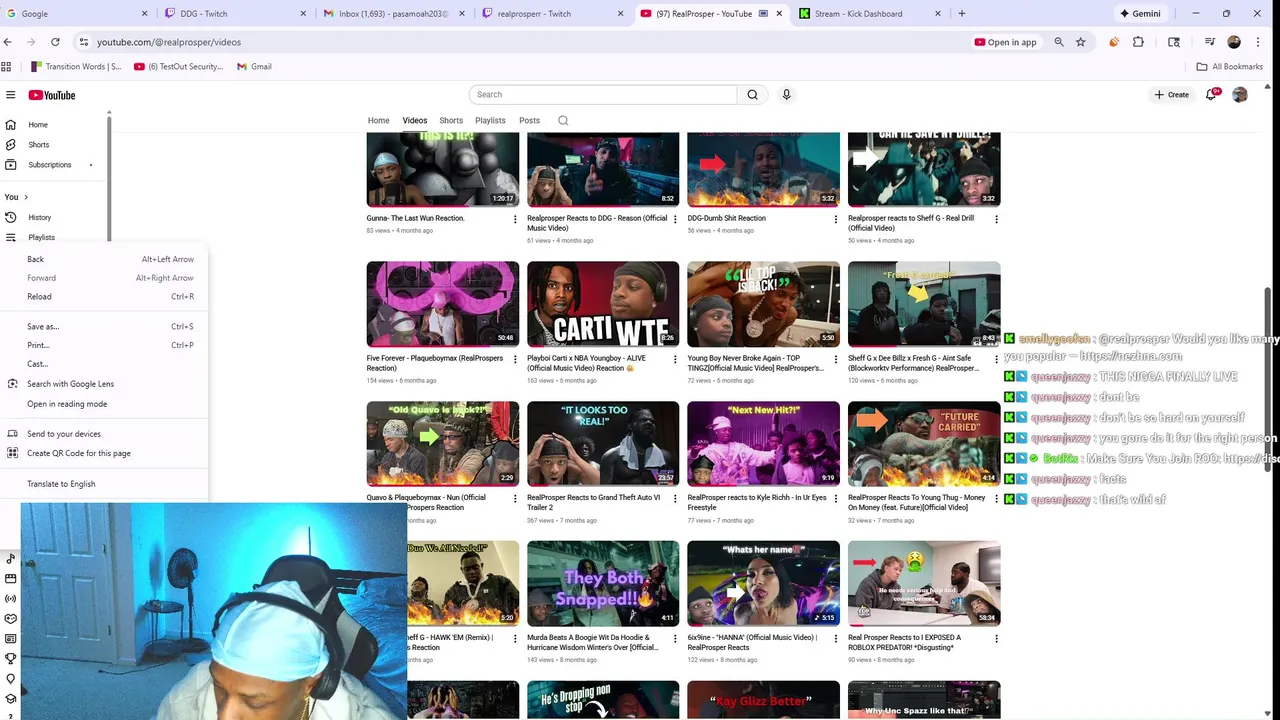Image resolution: width=1280 pixels, height=720 pixels.
Task: Switch to the Stream - Kick Dashboard tab
Action: click(868, 14)
